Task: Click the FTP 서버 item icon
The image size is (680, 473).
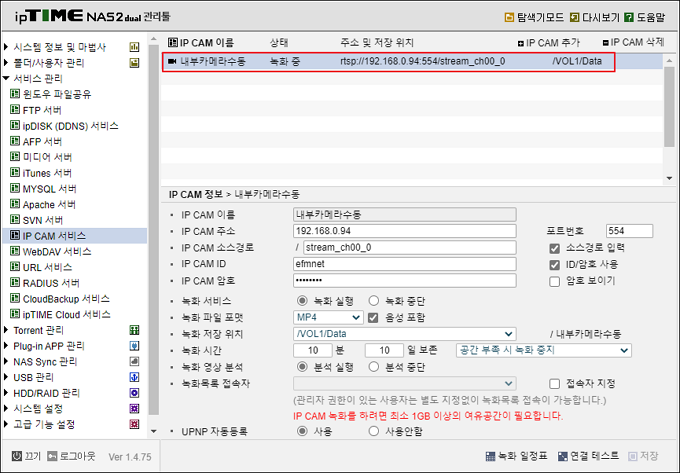Action: 15,110
